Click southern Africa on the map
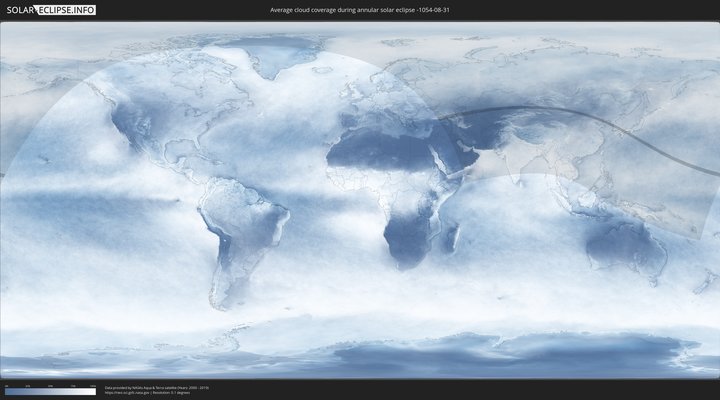The width and height of the screenshot is (720, 400). 405,240
